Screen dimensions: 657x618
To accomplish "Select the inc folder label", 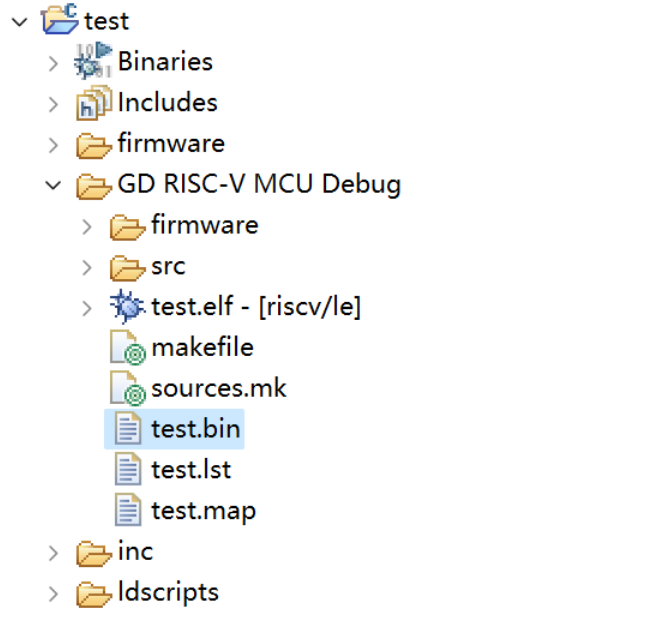I will point(135,551).
